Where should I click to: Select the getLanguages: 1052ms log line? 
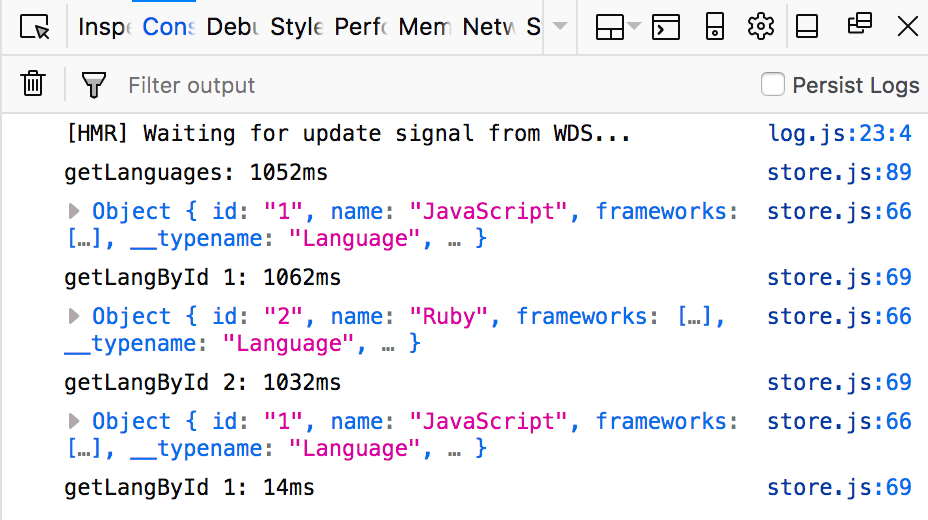[x=196, y=173]
